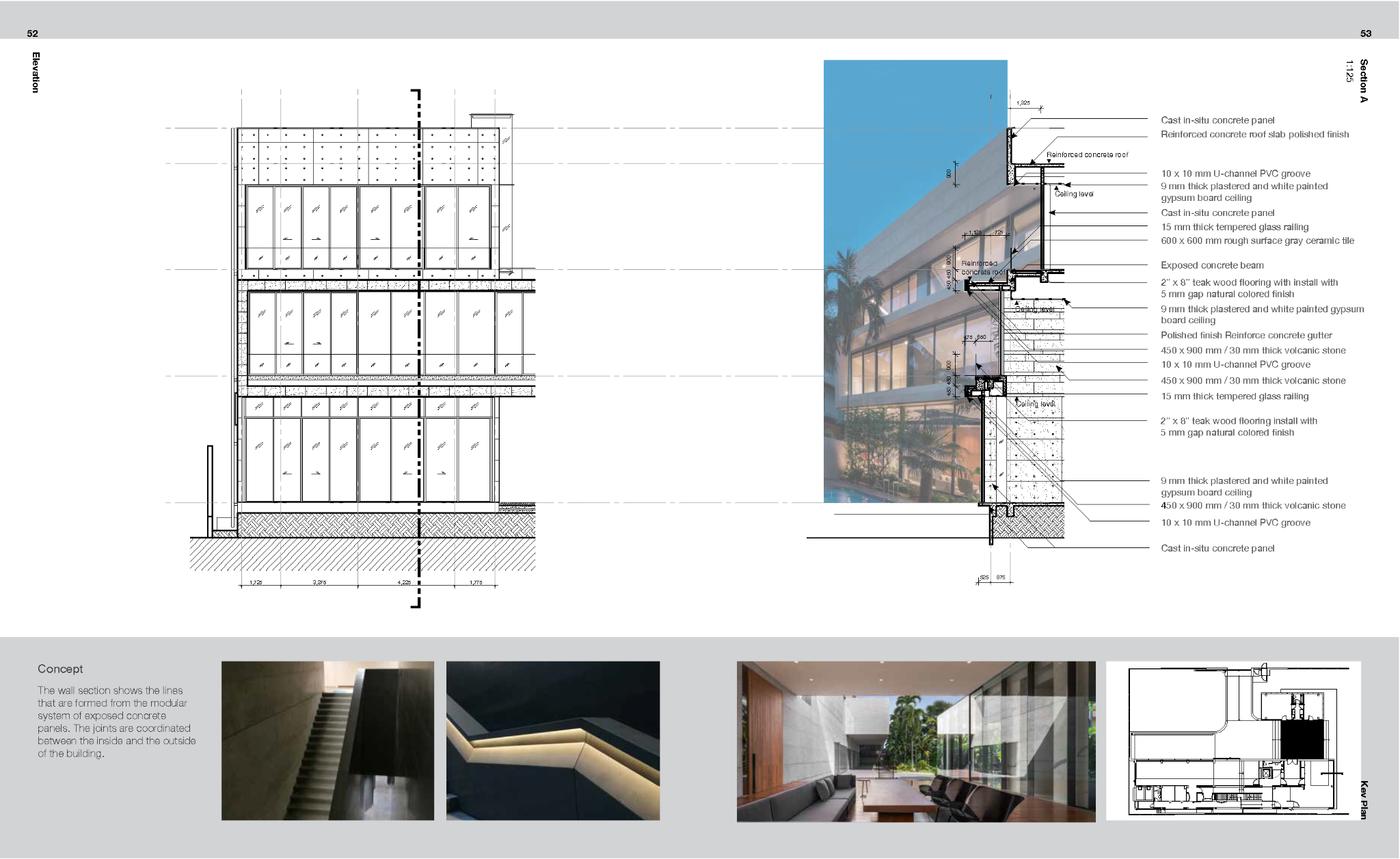The image size is (1400, 859).
Task: Click the Key Plan floor plan drawing
Action: [x=1233, y=741]
